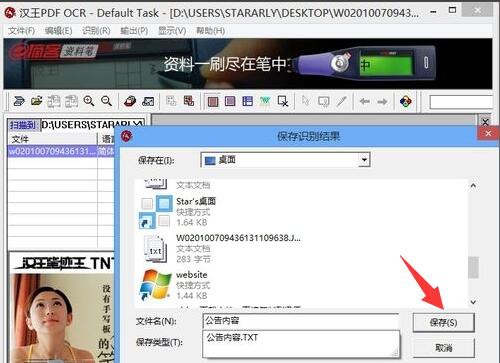This screenshot has width=500, height=363.
Task: Click the zoom out magnifier icon
Action: 106,101
